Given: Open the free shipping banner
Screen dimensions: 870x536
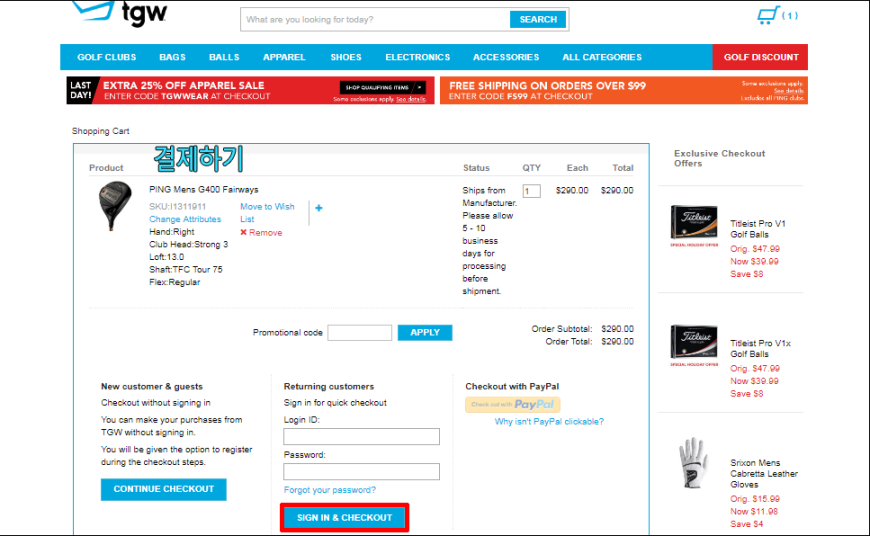Looking at the screenshot, I should tap(624, 90).
